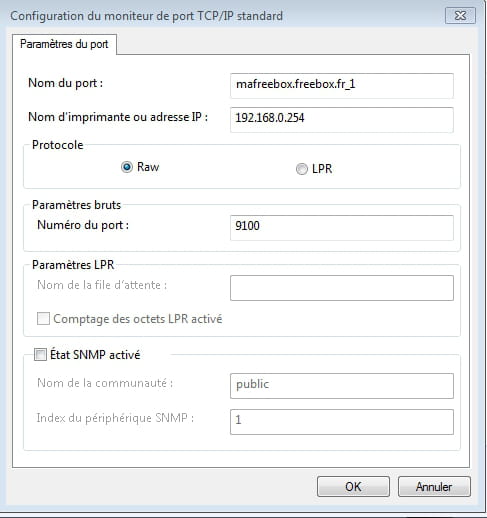Select the LPR protocol radio button
Viewport: 487px width, 518px height.
pyautogui.click(x=302, y=169)
